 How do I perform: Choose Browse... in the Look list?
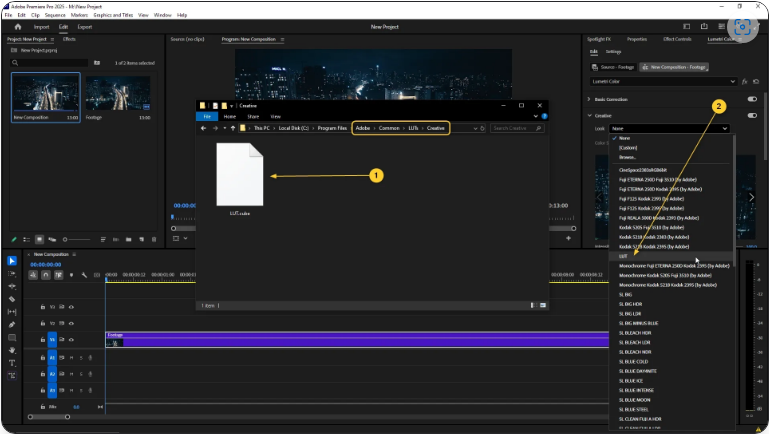pos(627,157)
